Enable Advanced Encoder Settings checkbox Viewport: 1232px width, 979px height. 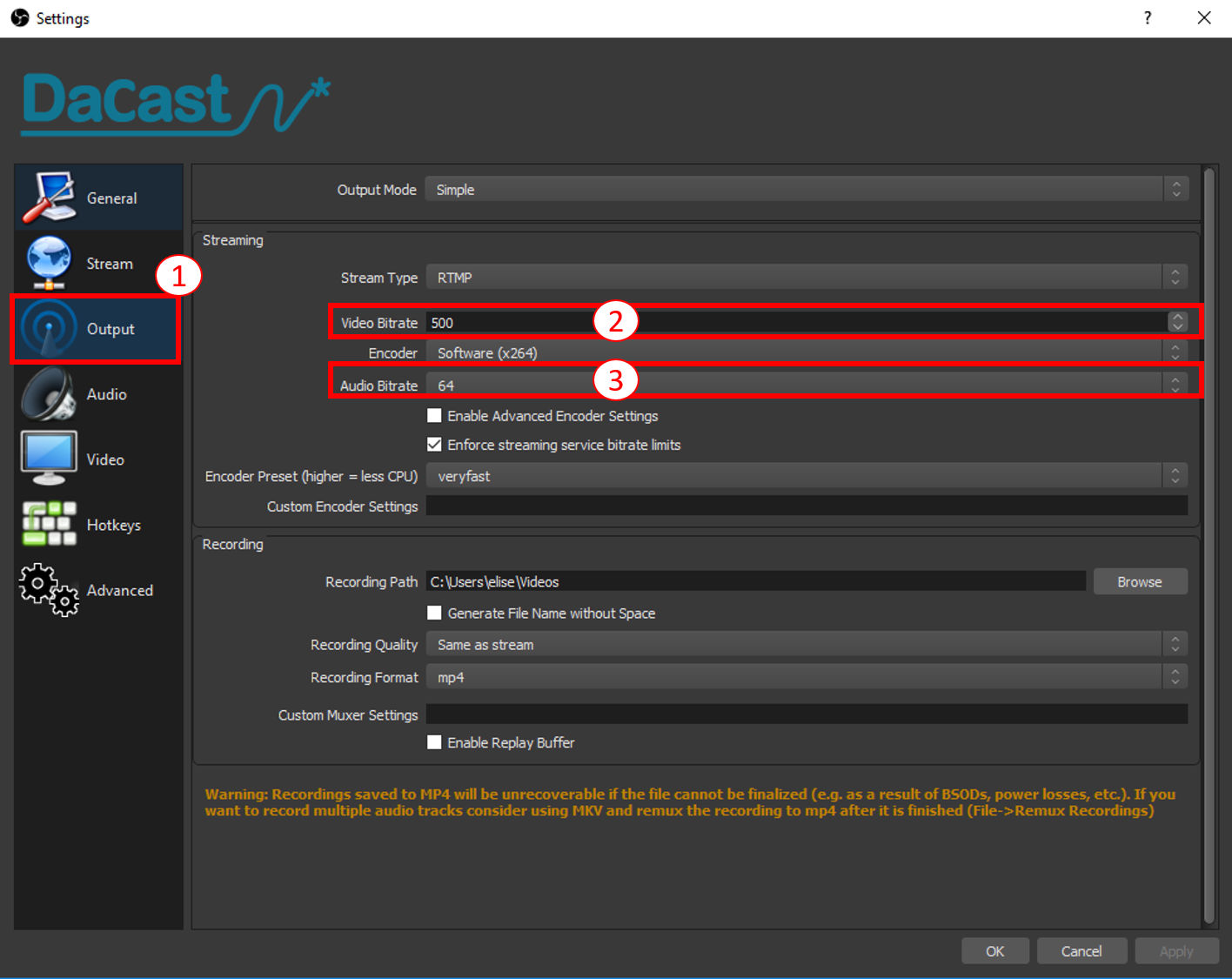[x=434, y=416]
